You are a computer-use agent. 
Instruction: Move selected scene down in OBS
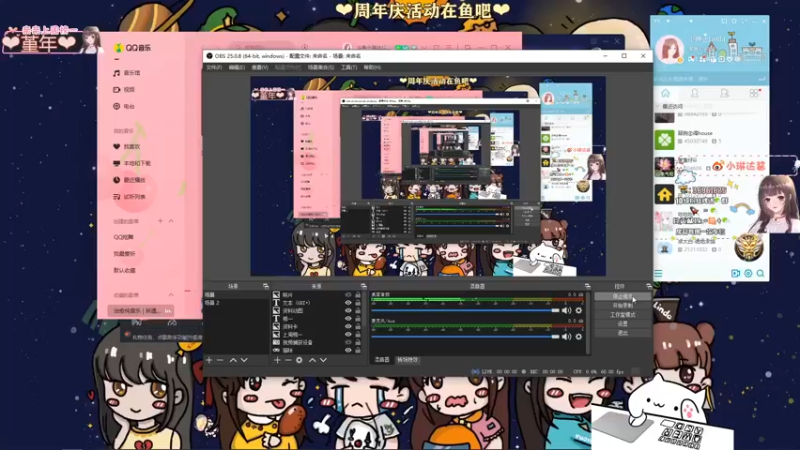point(244,360)
